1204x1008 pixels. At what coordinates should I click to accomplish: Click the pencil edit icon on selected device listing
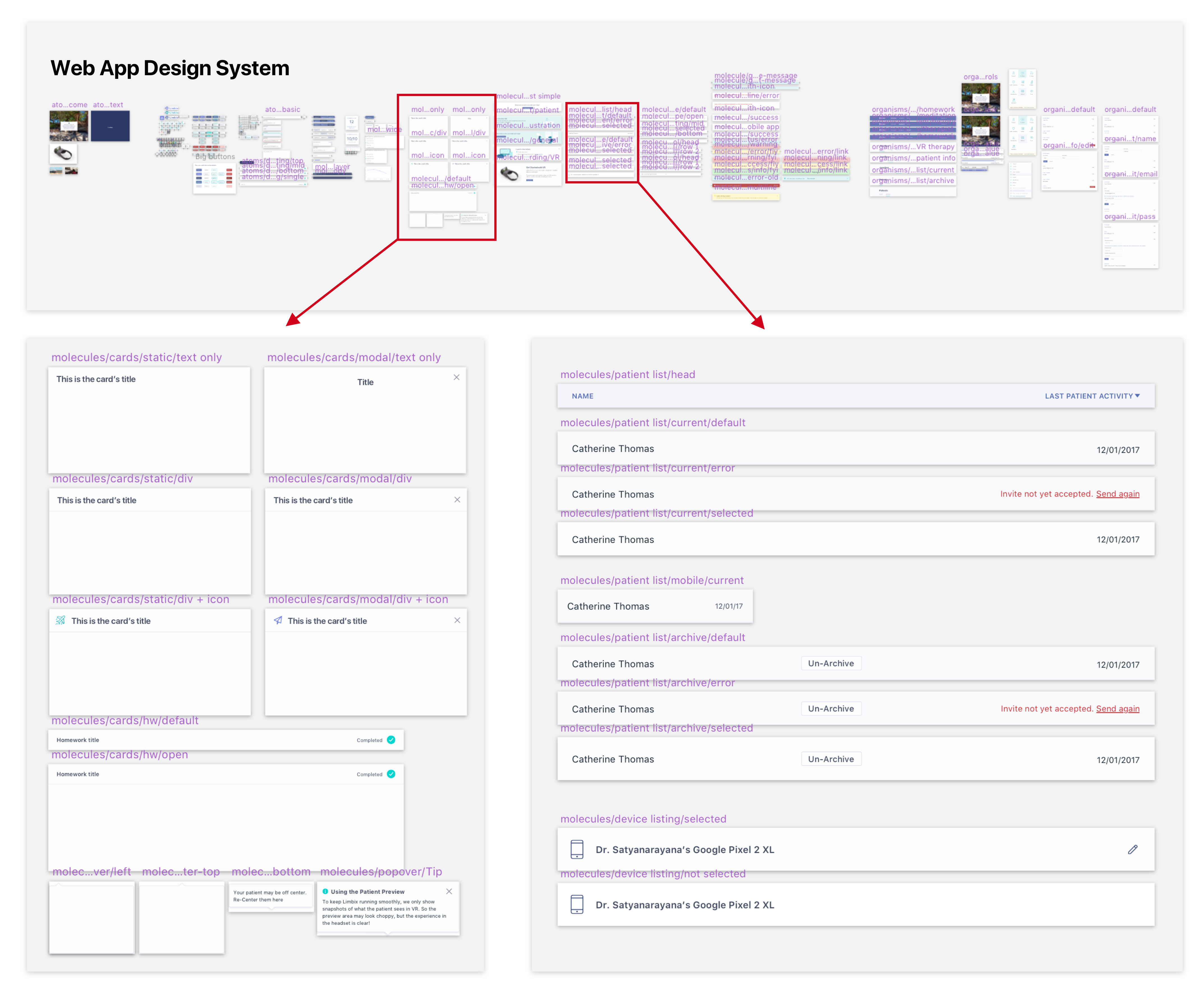pyautogui.click(x=1132, y=849)
